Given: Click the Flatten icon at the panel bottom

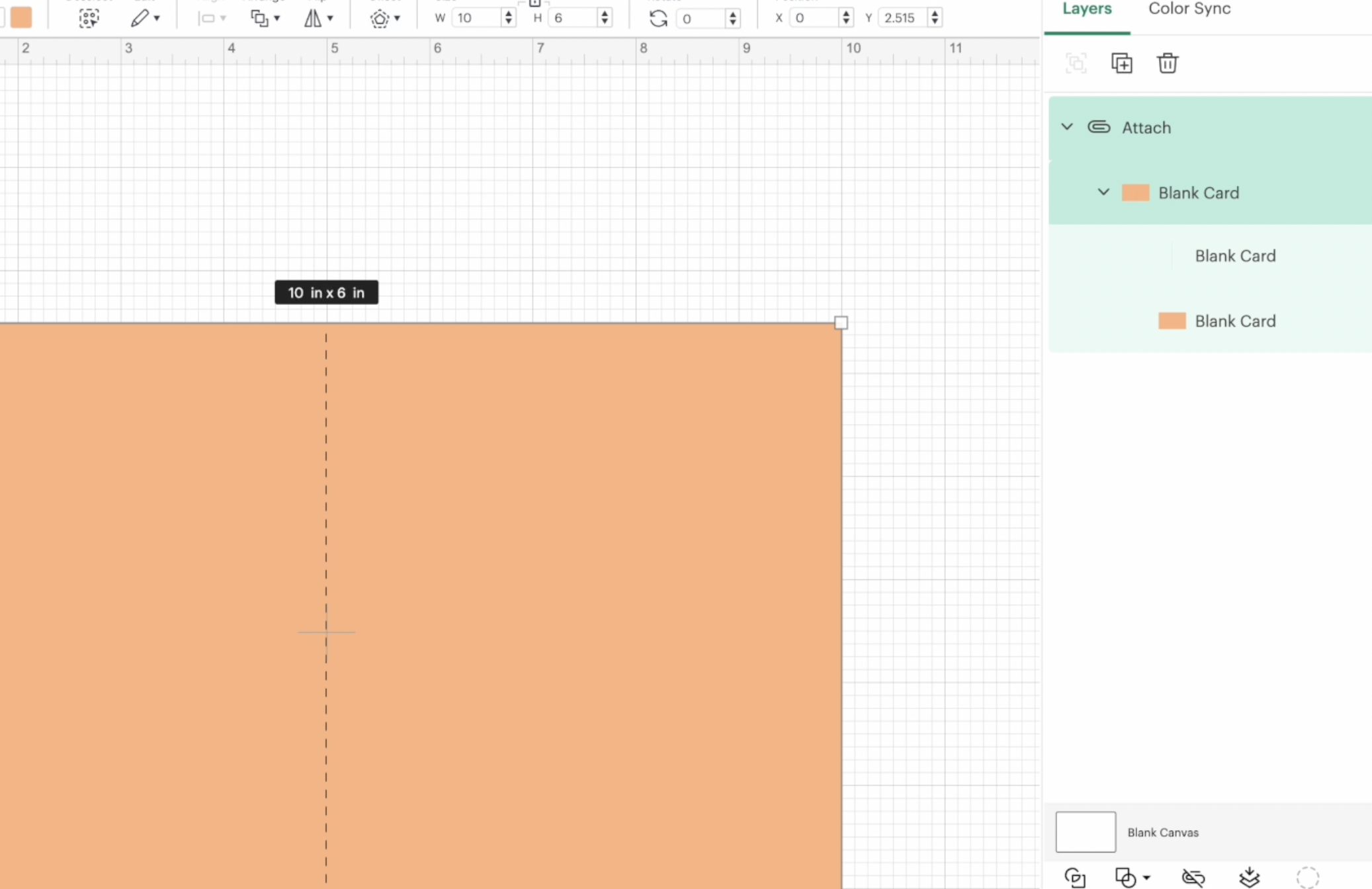Looking at the screenshot, I should pyautogui.click(x=1249, y=876).
